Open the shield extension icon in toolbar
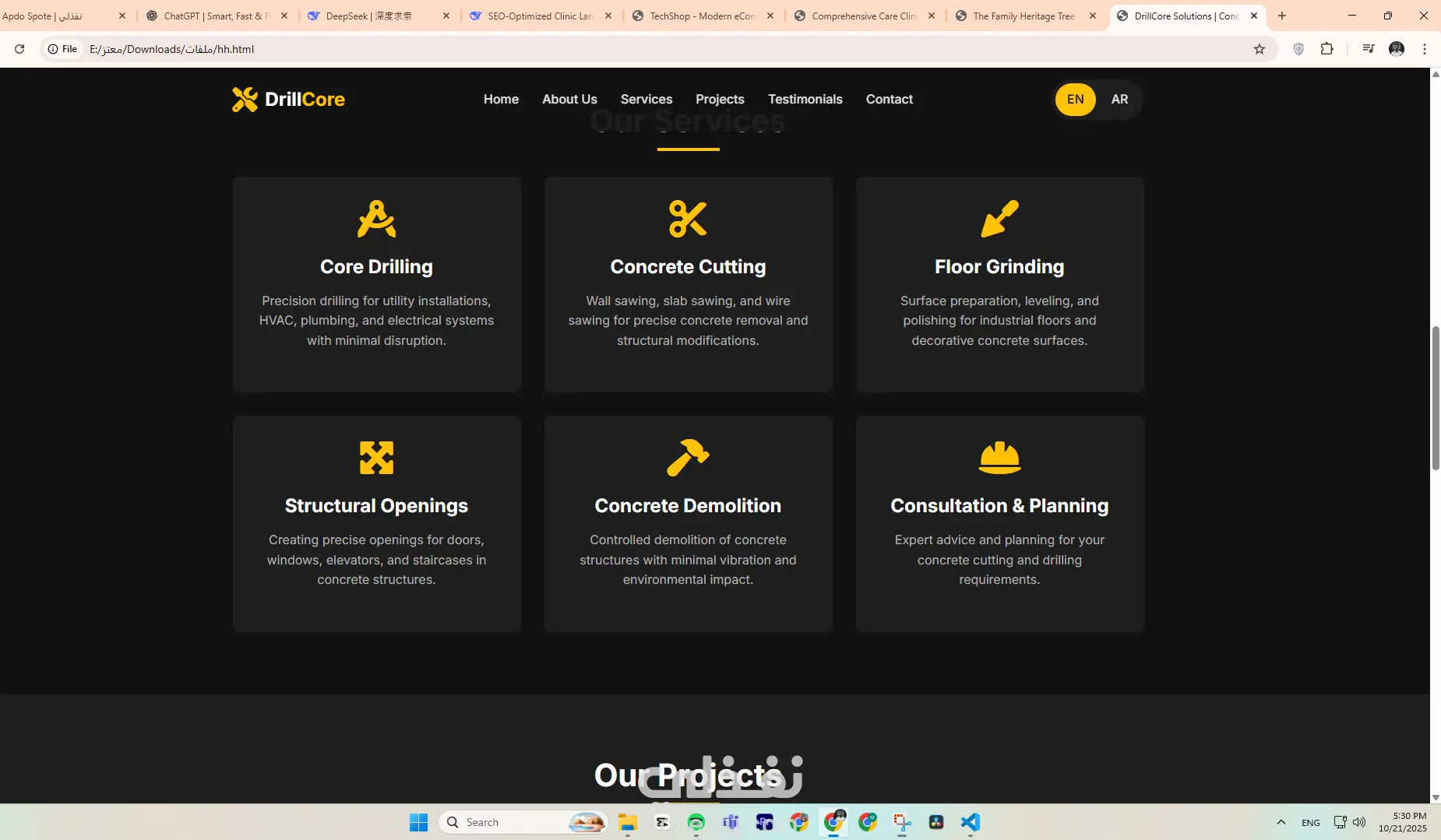Image resolution: width=1441 pixels, height=840 pixels. point(1298,49)
